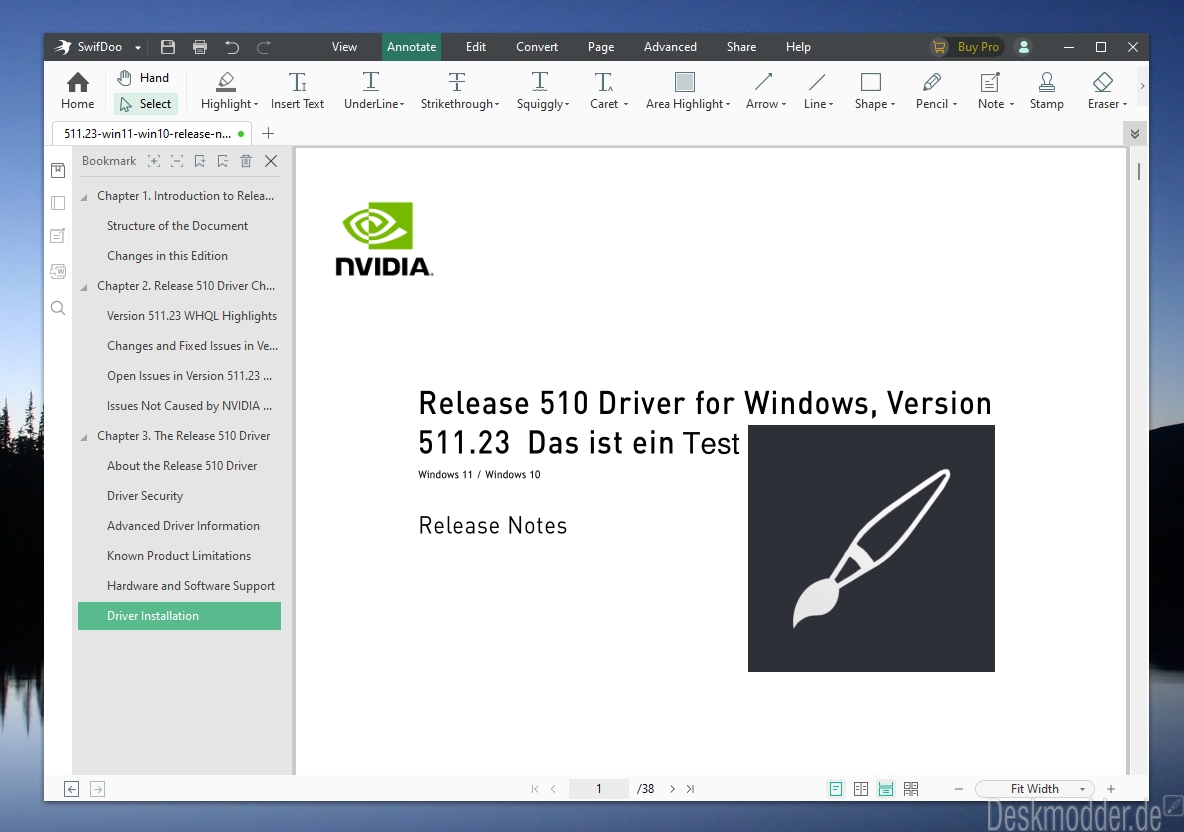Viewport: 1184px width, 832px height.
Task: Go to Home in the toolbar
Action: click(x=78, y=91)
